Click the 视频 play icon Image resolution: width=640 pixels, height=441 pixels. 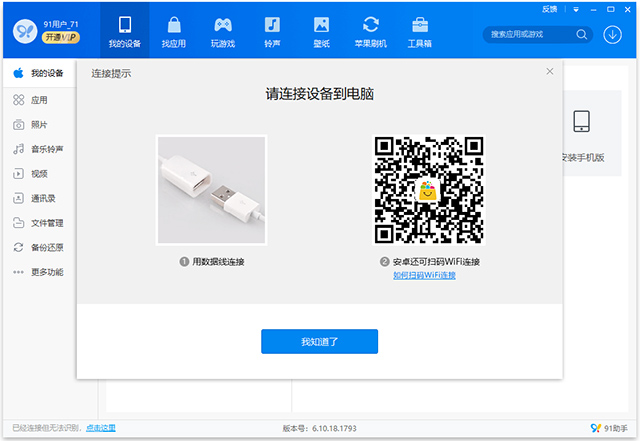coord(19,174)
